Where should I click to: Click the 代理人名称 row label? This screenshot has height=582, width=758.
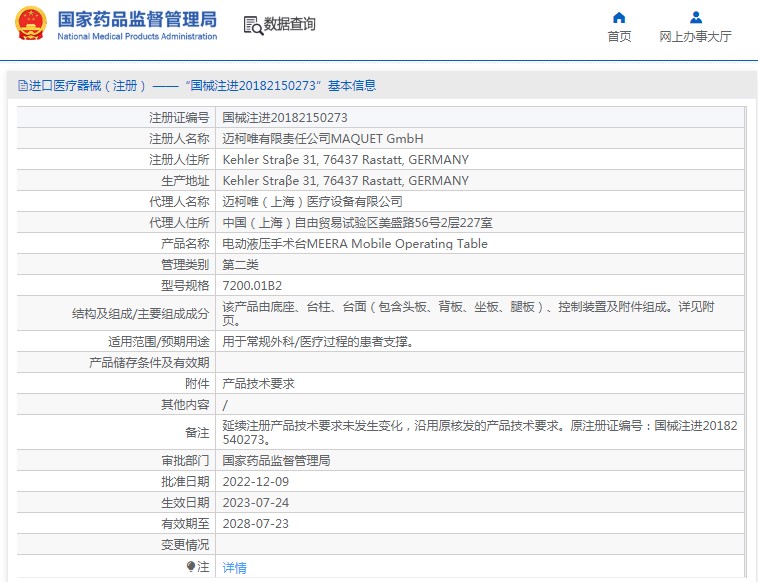pos(179,202)
